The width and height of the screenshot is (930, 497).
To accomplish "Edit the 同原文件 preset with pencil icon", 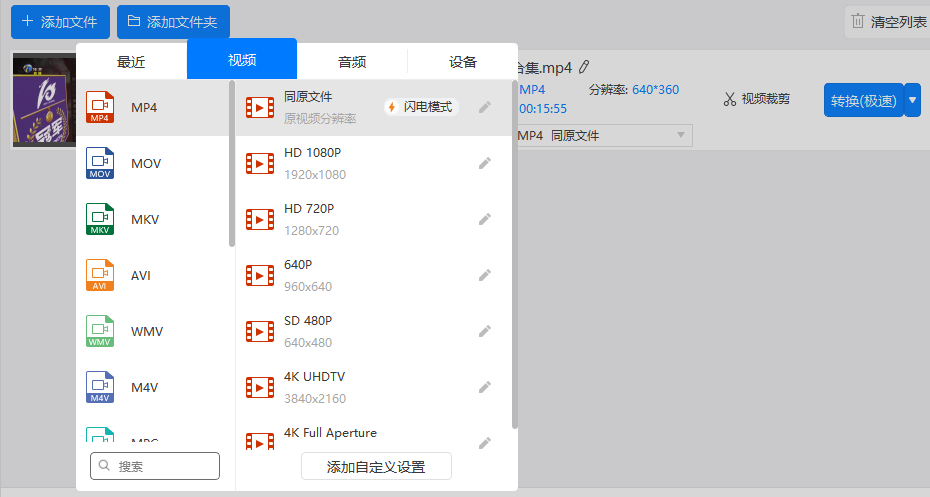I will pyautogui.click(x=485, y=107).
